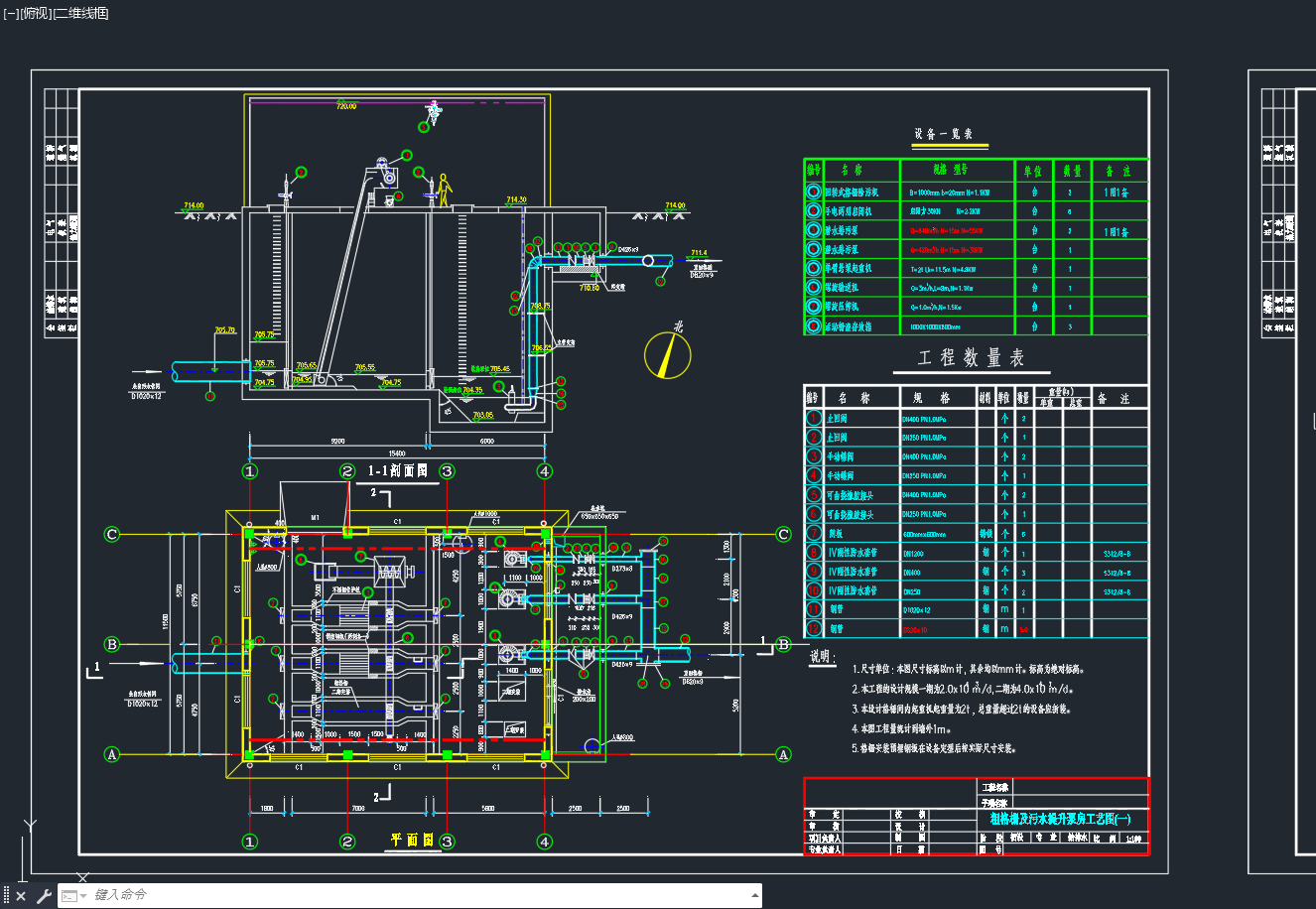1316x909 pixels.
Task: Open the command line customize wrench
Action: click(x=44, y=896)
